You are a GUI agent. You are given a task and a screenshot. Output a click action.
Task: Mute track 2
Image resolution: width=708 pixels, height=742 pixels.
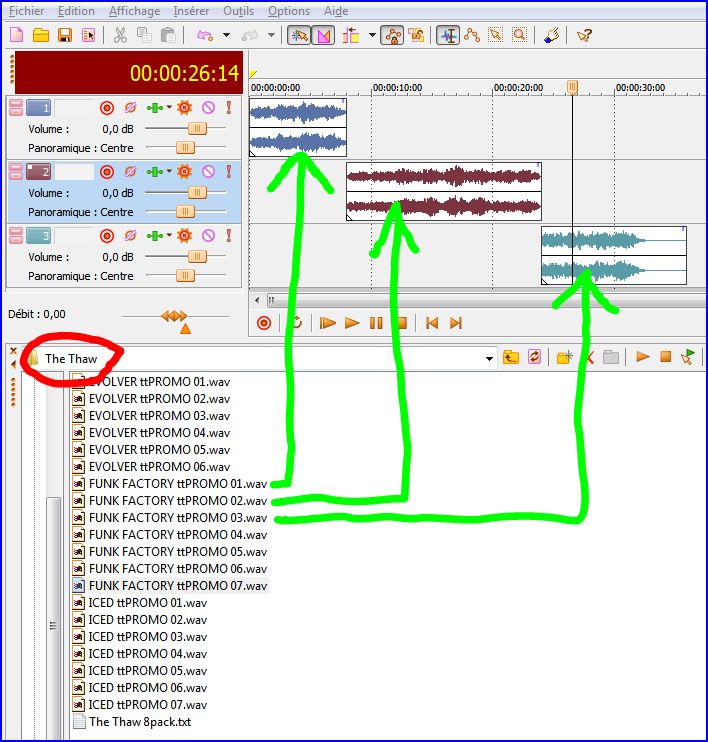(209, 172)
